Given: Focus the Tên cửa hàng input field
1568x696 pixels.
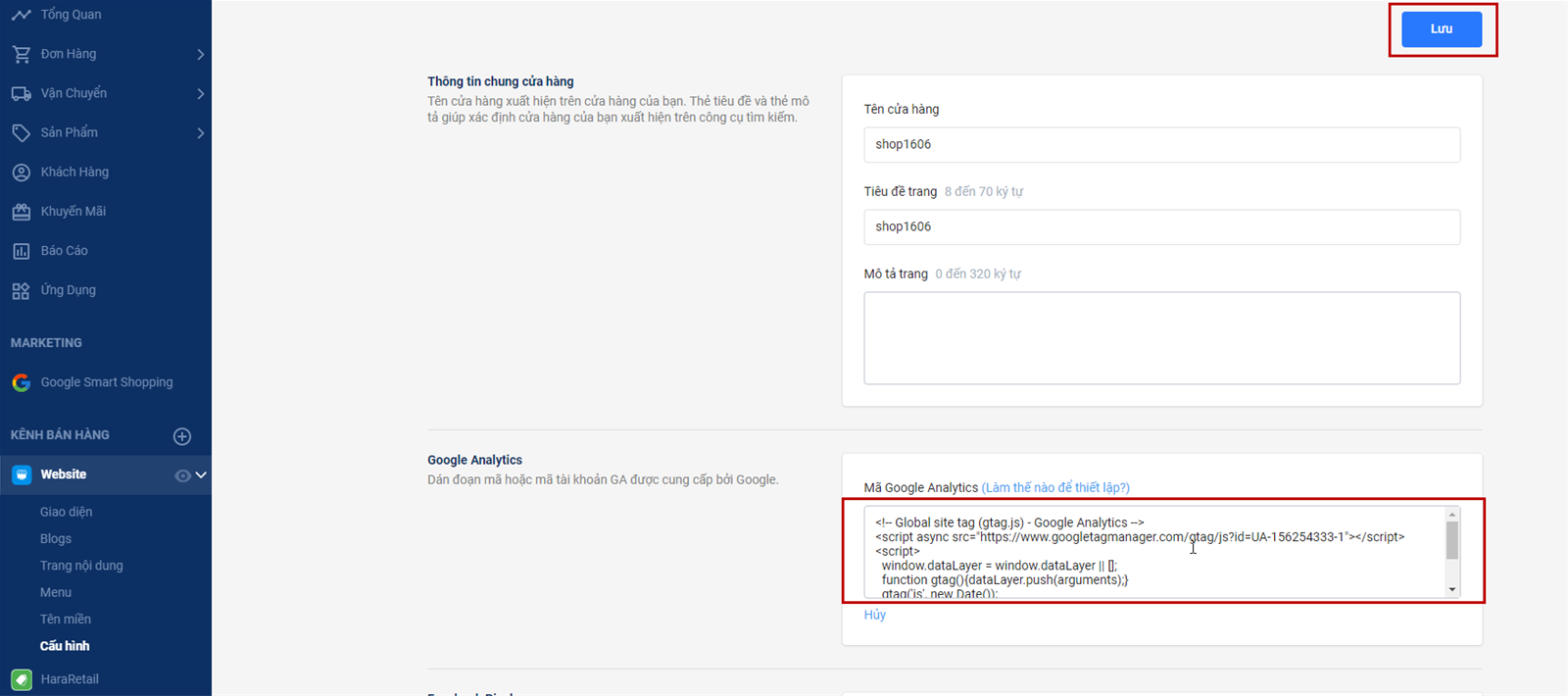Looking at the screenshot, I should click(x=1162, y=144).
